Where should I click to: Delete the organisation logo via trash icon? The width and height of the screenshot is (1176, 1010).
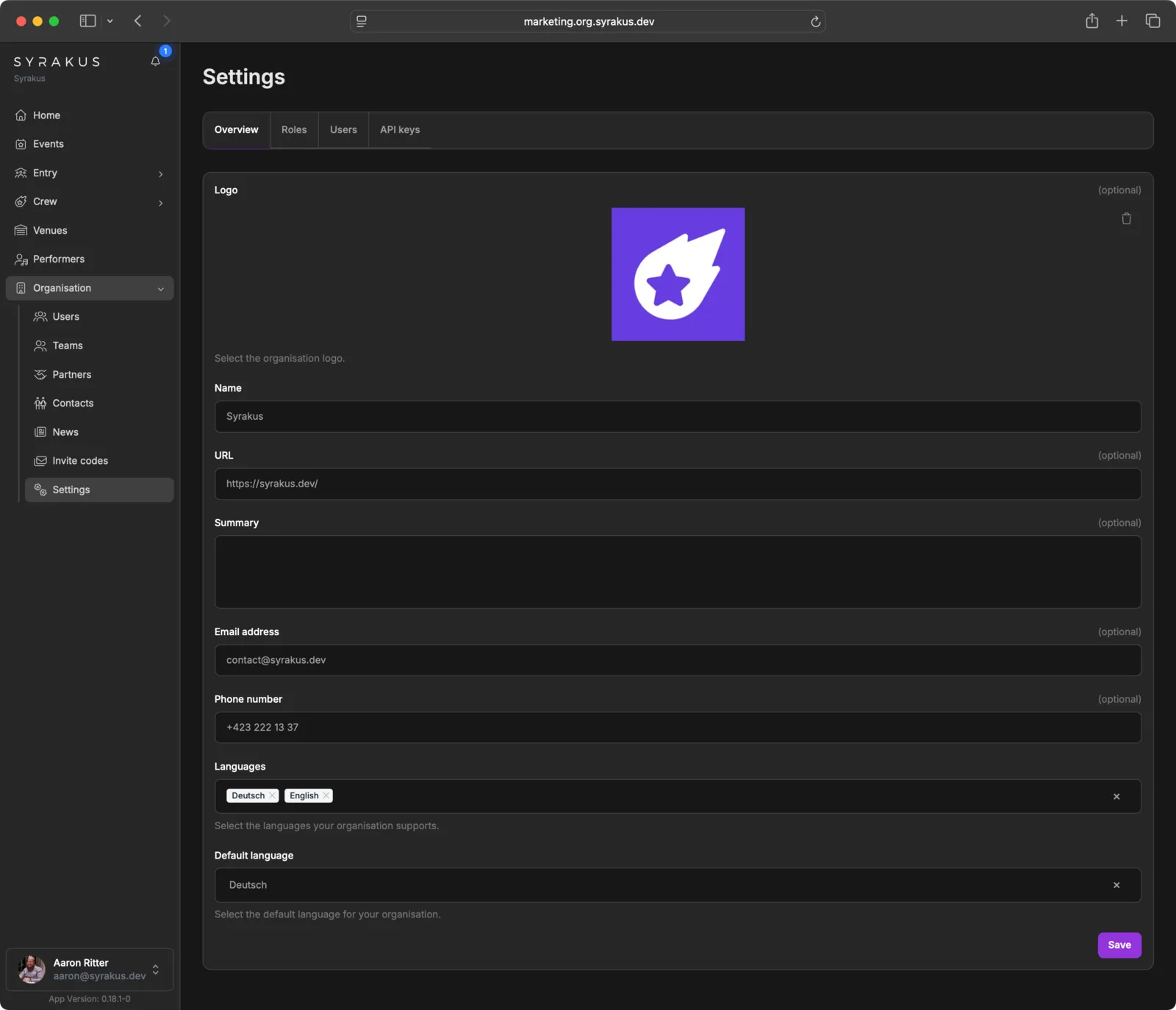click(1125, 218)
